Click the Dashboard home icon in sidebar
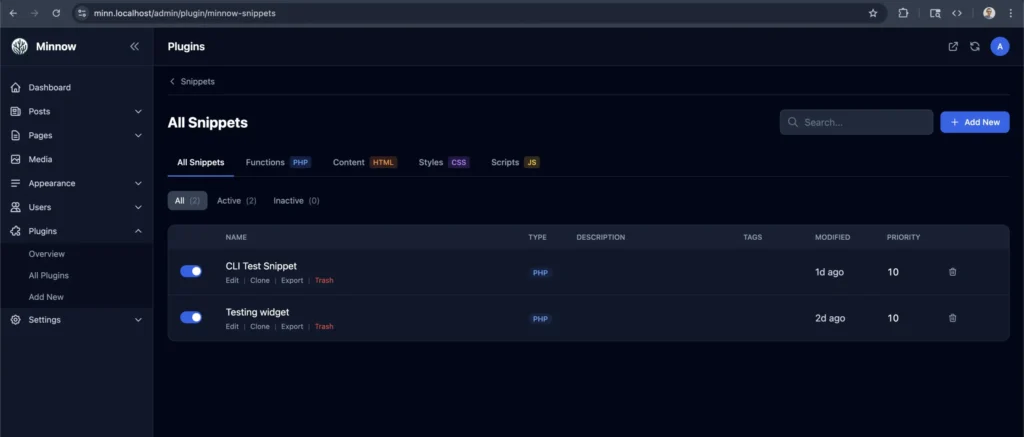The height and width of the screenshot is (437, 1024). pyautogui.click(x=16, y=88)
